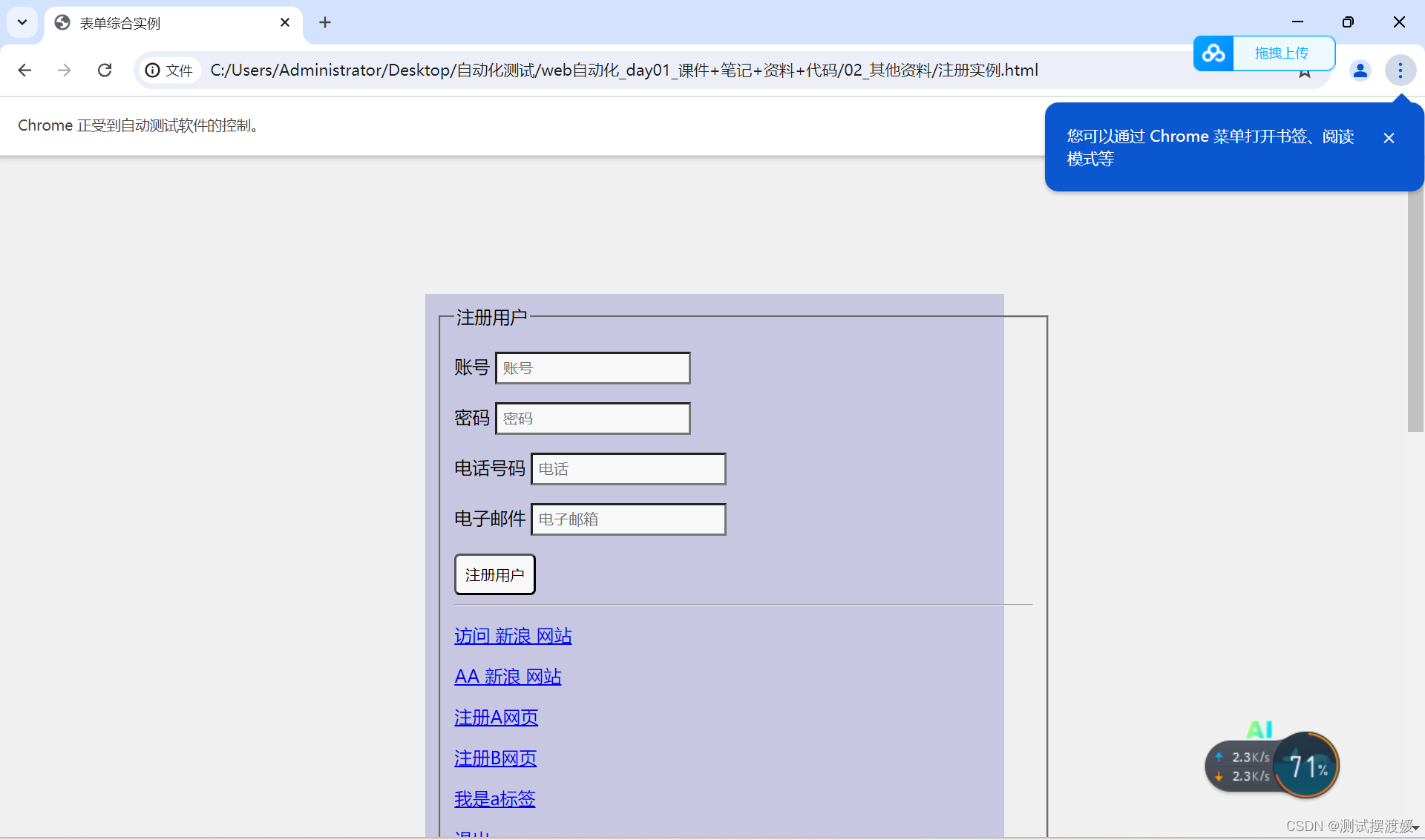
Task: Click the browser back arrow
Action: point(24,70)
